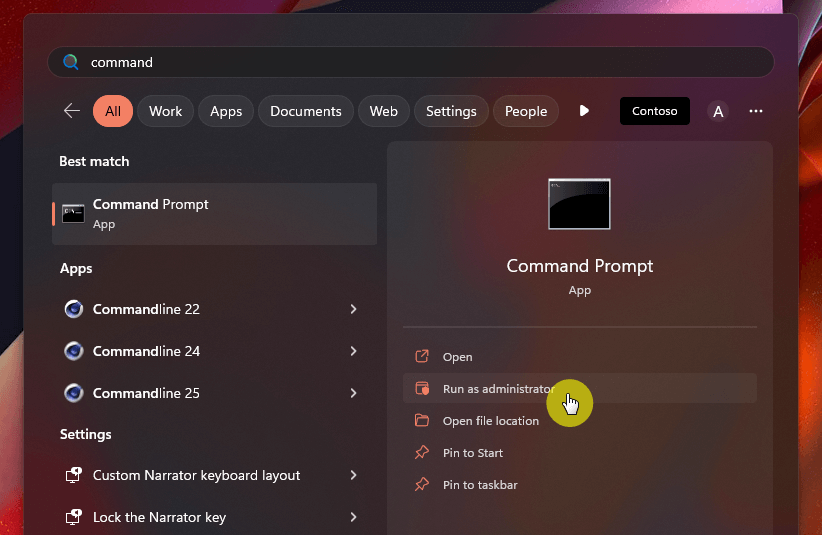Click the Lock the Narrator key icon
This screenshot has height=535, width=822.
click(x=73, y=517)
